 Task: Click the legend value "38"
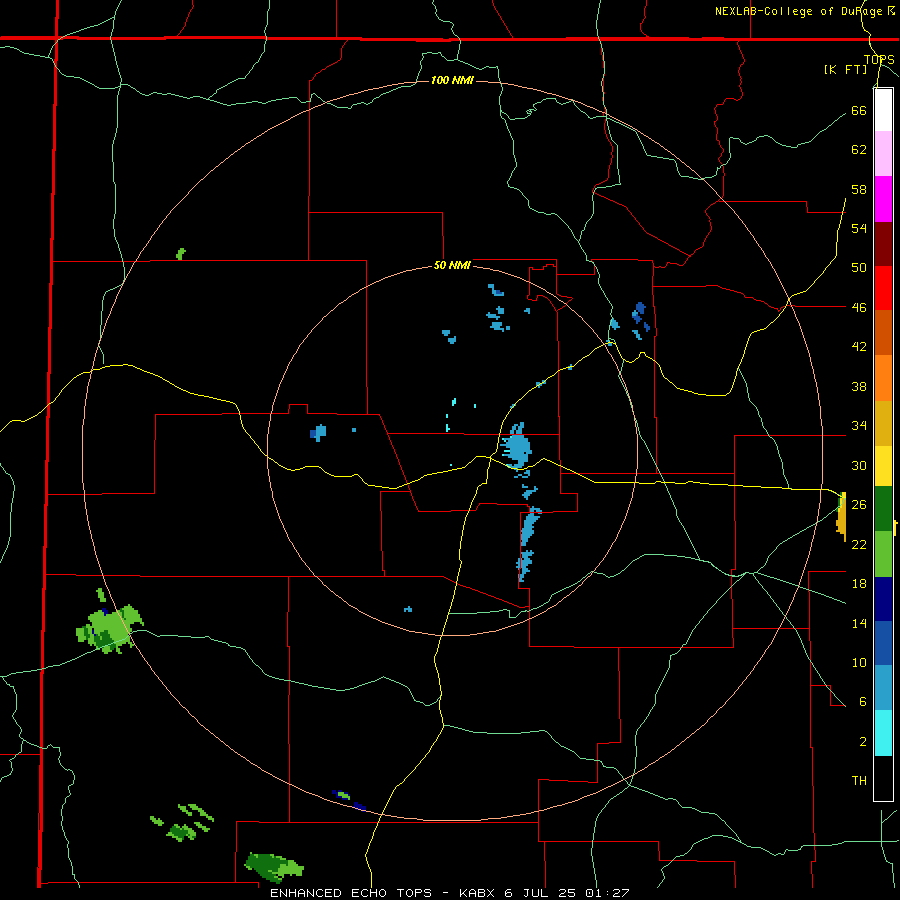pos(859,386)
